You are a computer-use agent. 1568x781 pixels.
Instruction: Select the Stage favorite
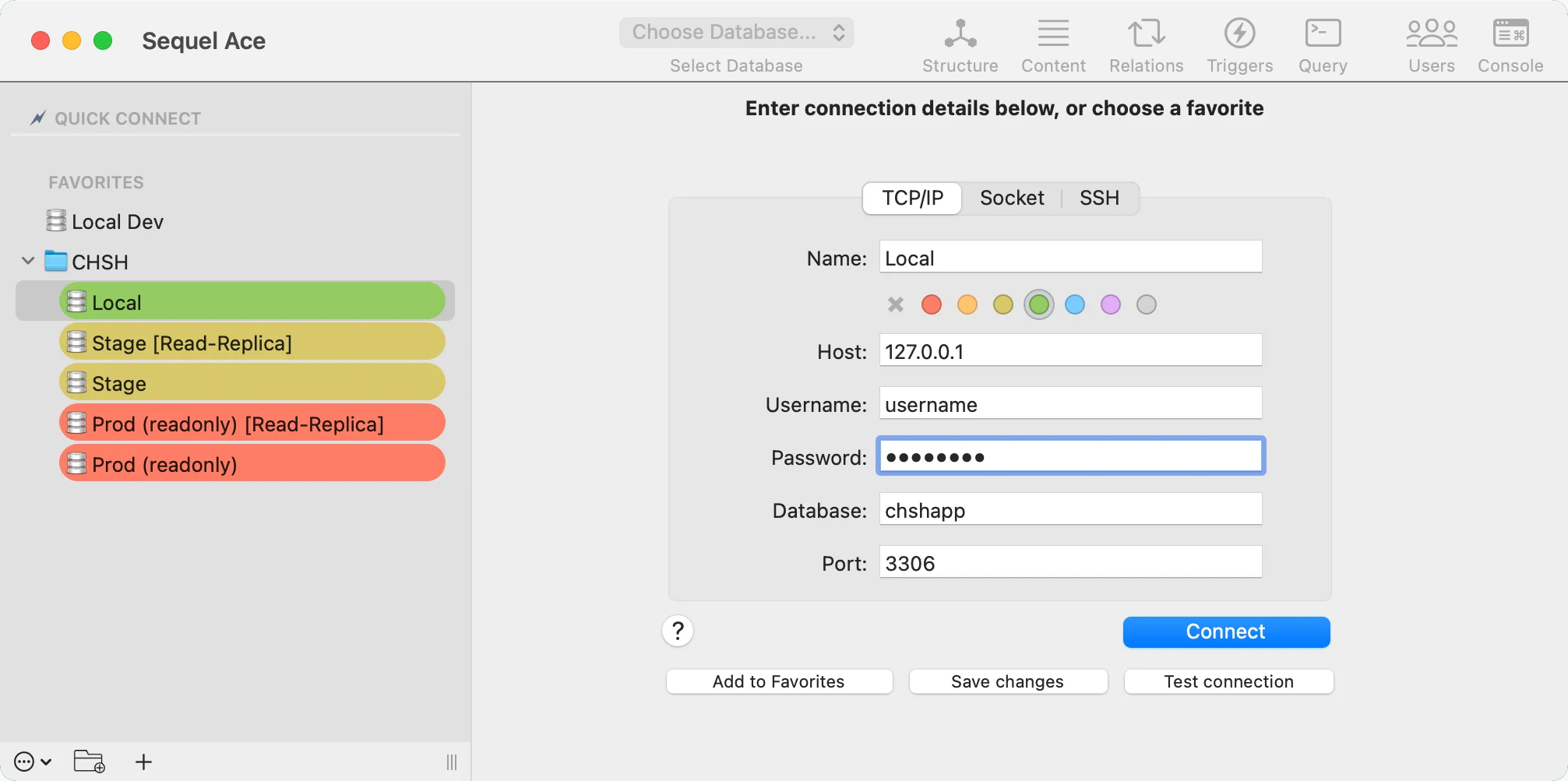[x=252, y=382]
